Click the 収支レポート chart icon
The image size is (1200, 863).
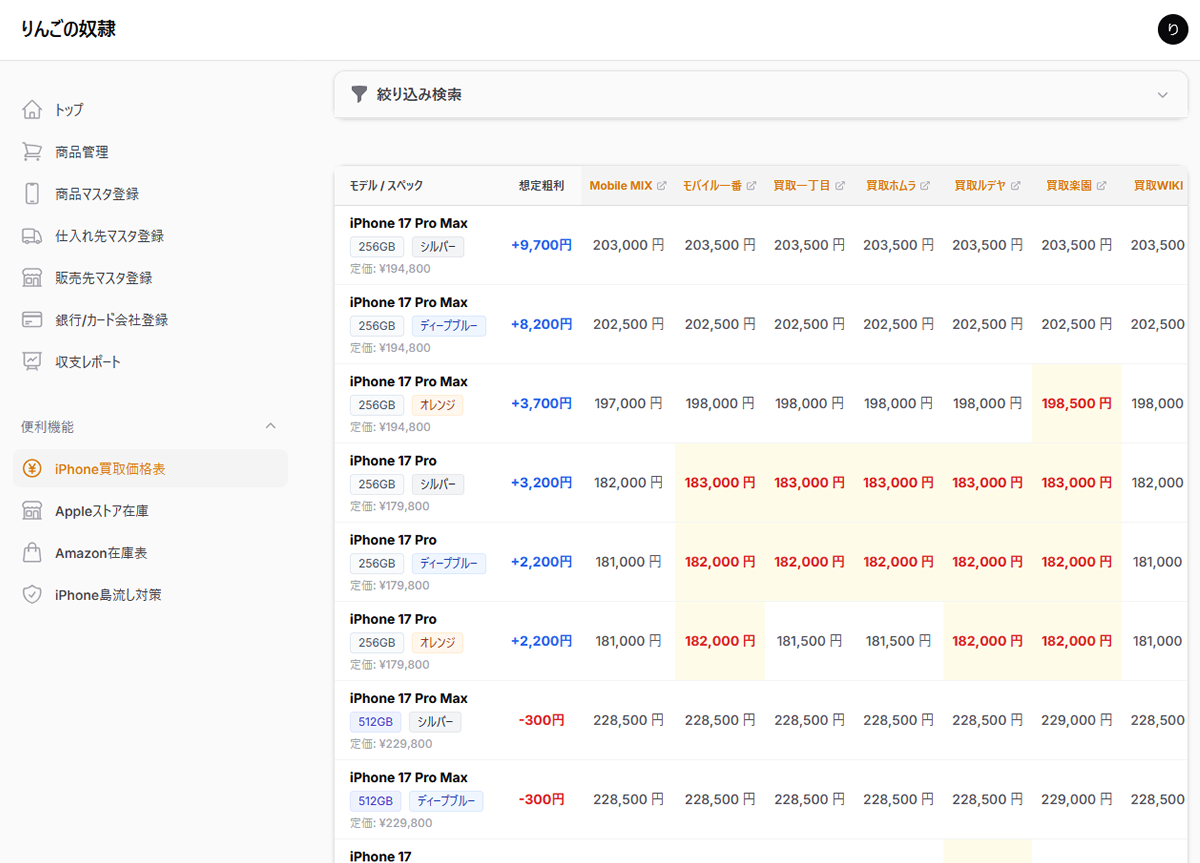coord(32,362)
